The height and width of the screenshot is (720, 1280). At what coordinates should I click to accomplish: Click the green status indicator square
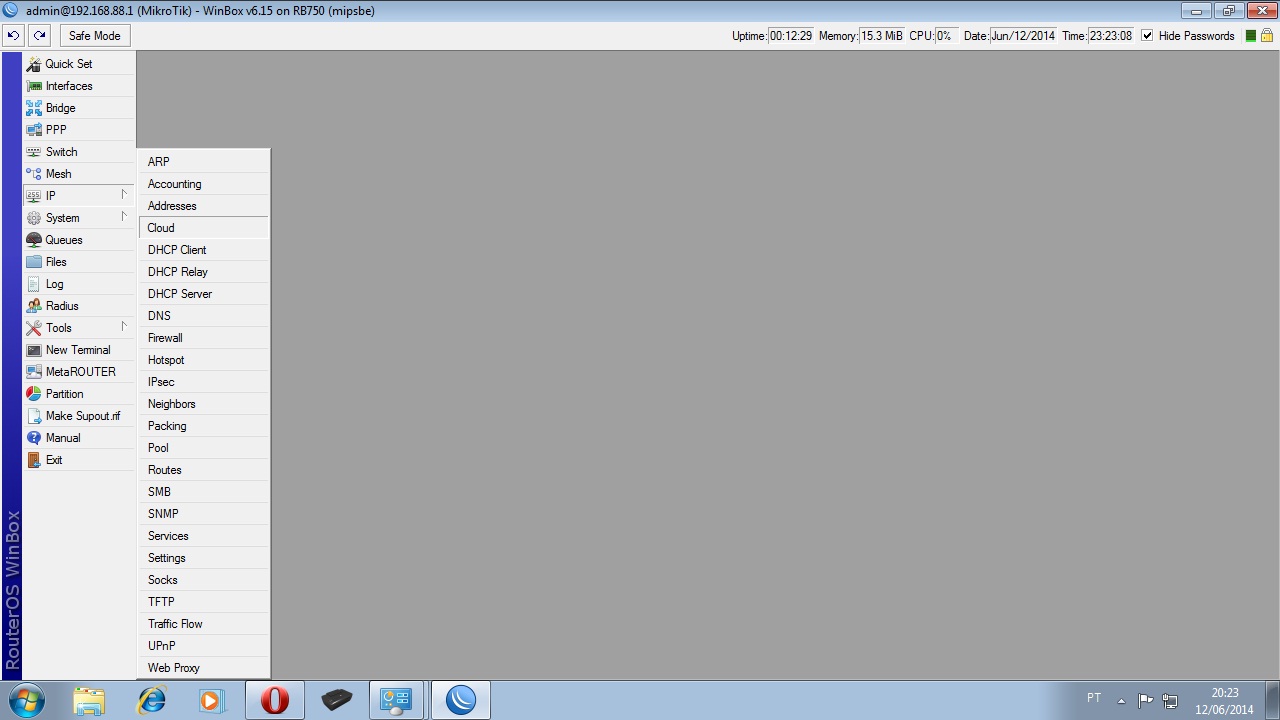click(x=1250, y=36)
